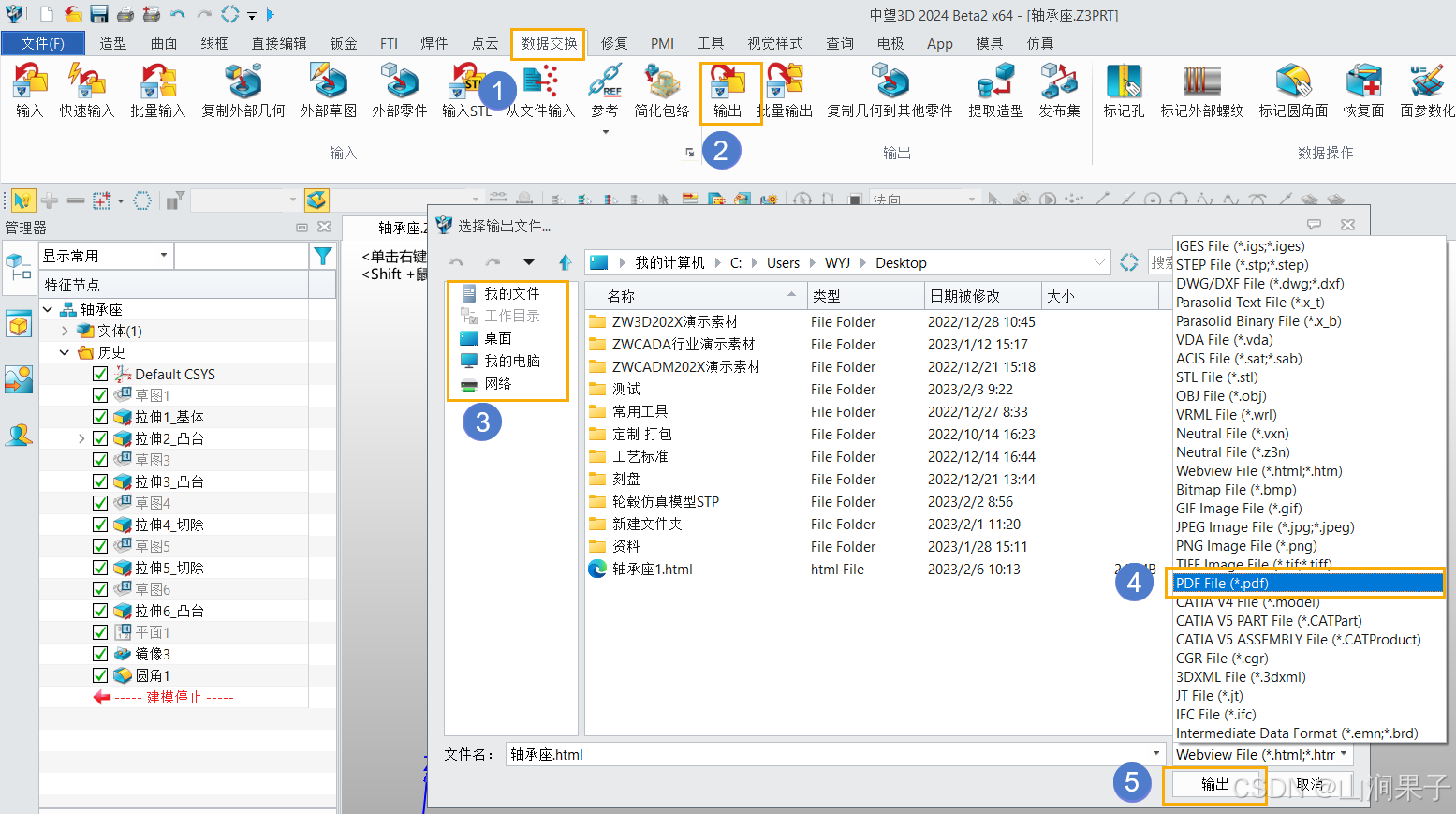Image resolution: width=1456 pixels, height=814 pixels.
Task: Select 标记外部螺纹 tool
Action: click(1202, 91)
